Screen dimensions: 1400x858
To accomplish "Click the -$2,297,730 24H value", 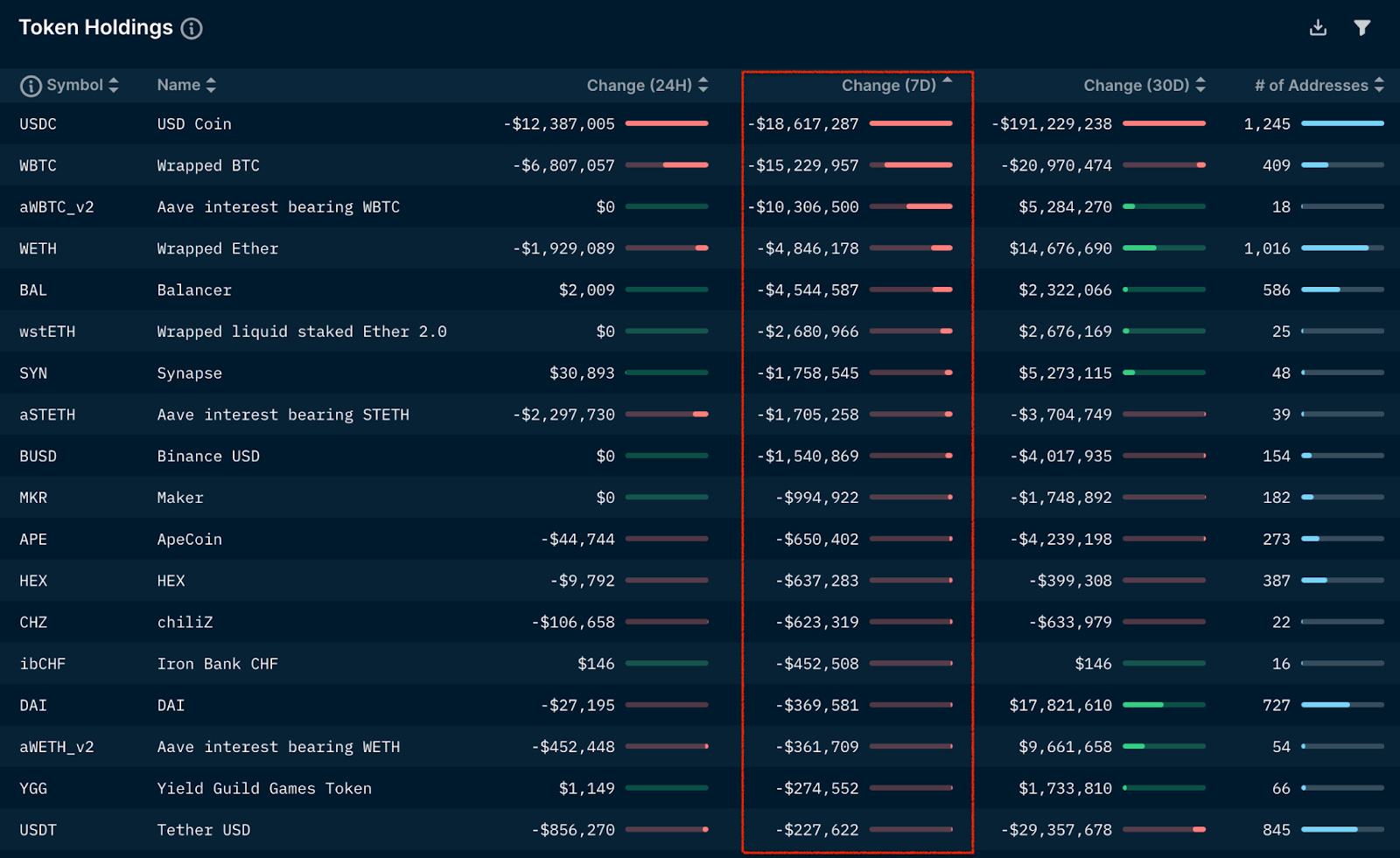I will click(x=564, y=415).
